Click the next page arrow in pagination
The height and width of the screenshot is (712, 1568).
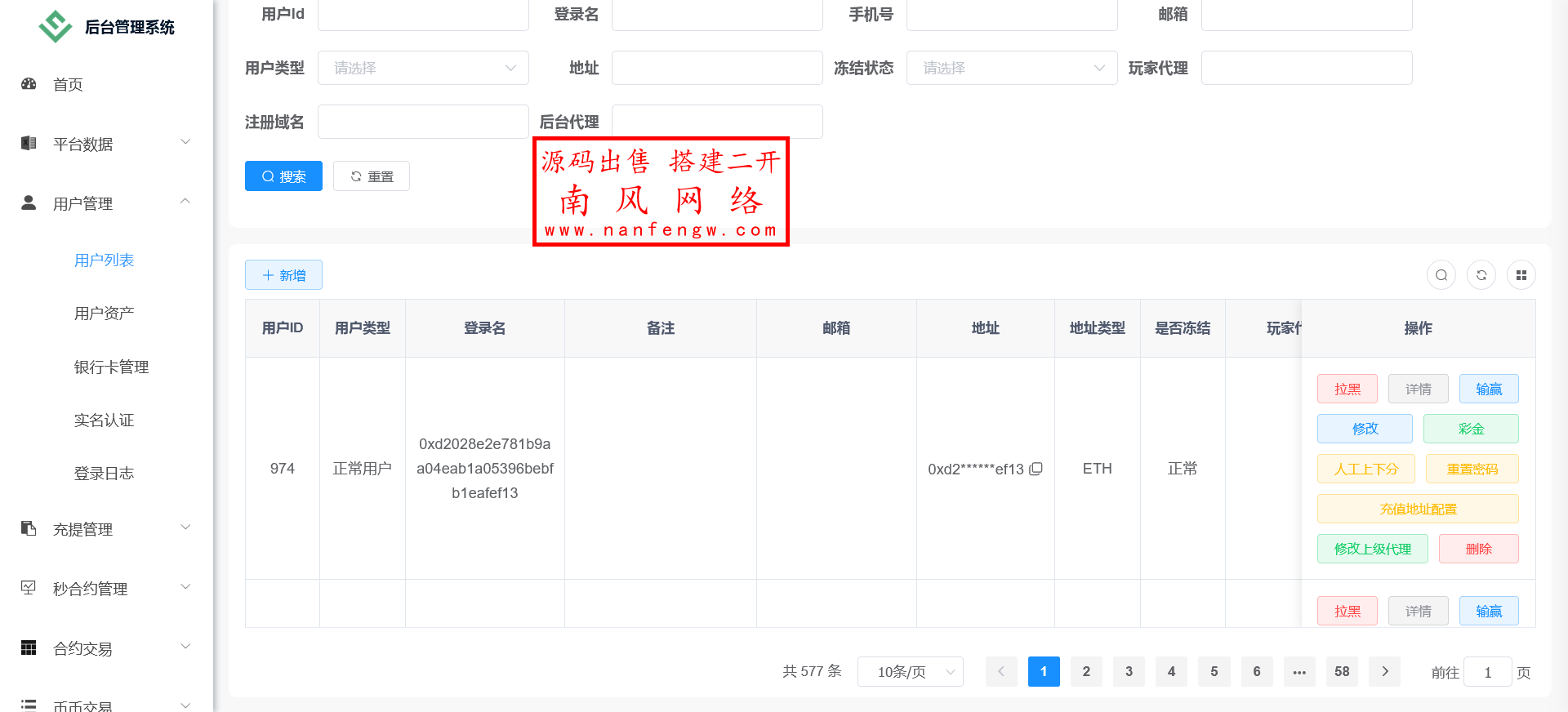tap(1385, 671)
